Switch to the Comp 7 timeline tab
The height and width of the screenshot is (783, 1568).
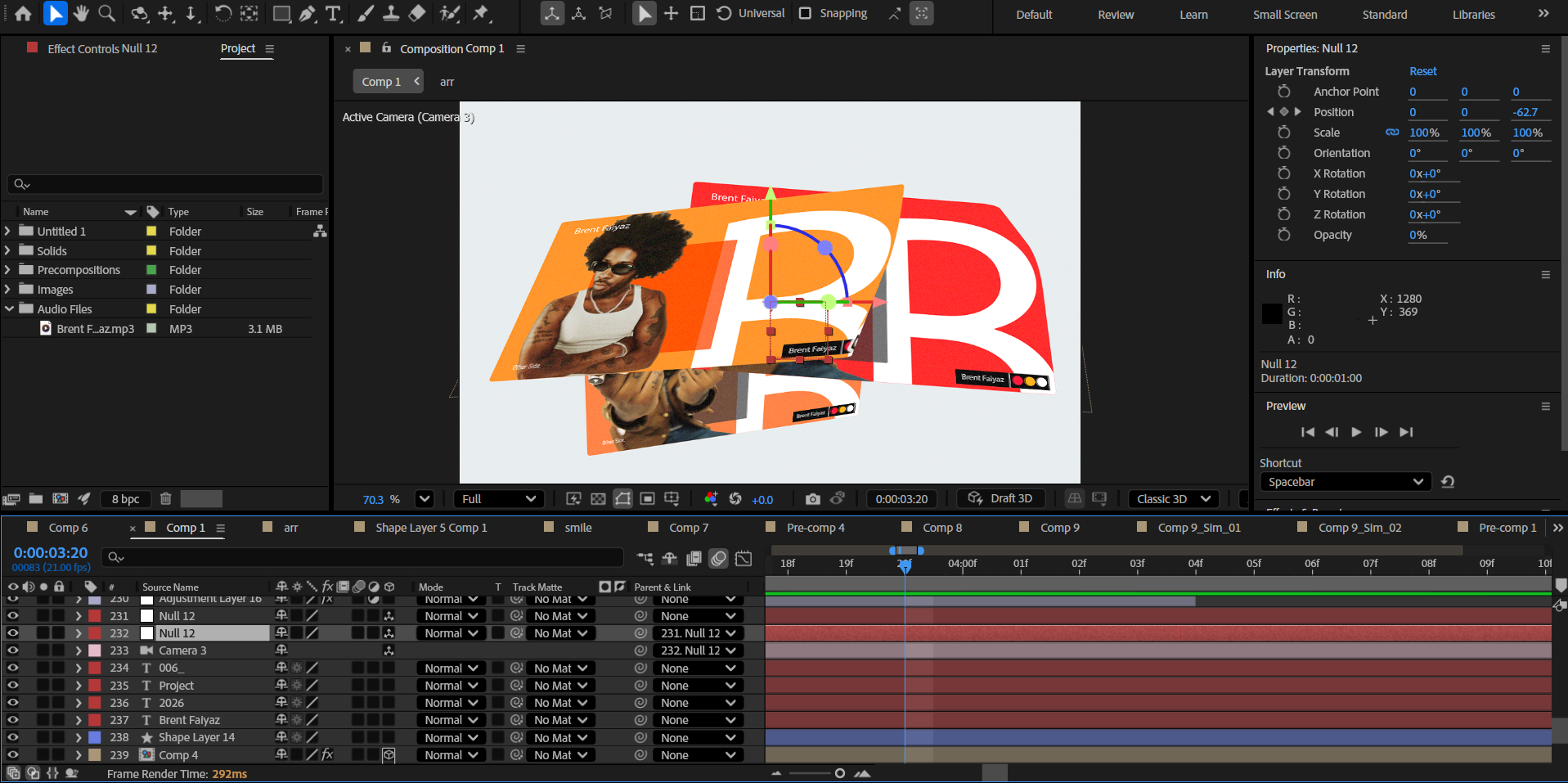point(688,528)
